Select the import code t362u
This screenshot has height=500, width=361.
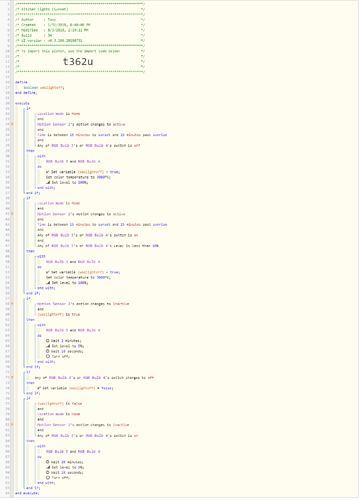pos(78,62)
